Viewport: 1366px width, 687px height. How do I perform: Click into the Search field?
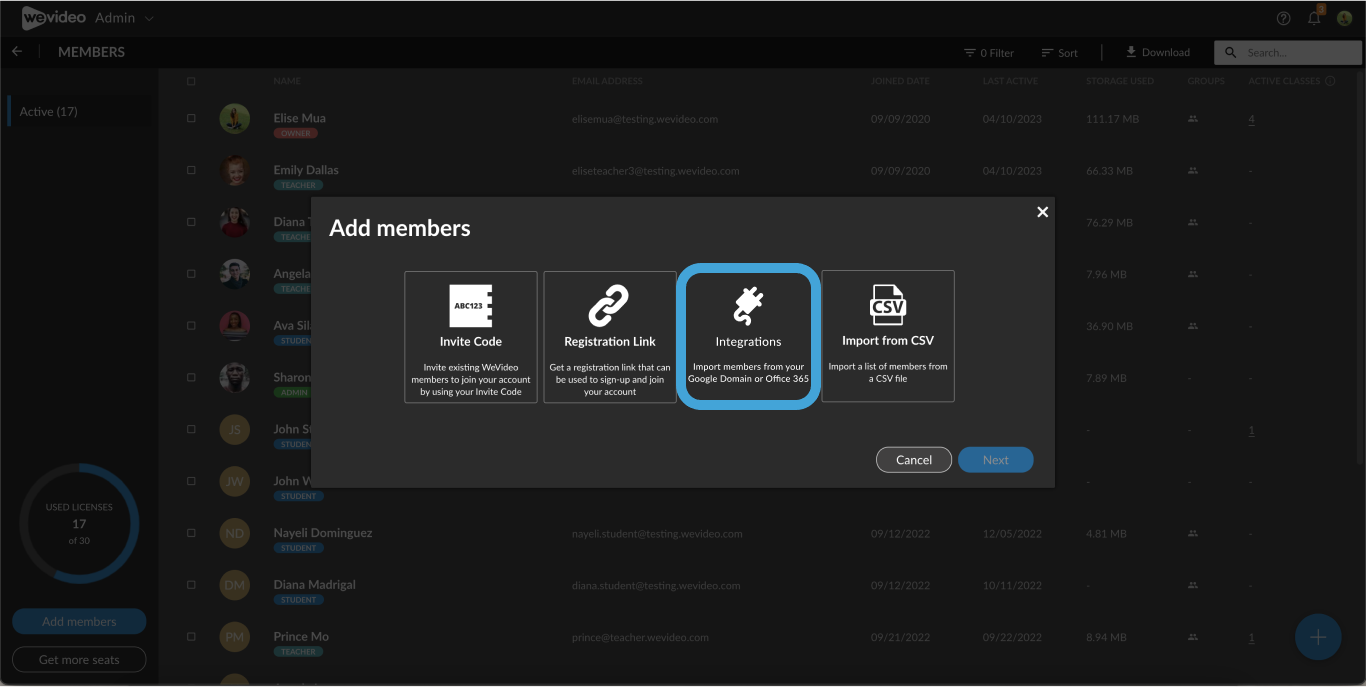pos(1288,53)
